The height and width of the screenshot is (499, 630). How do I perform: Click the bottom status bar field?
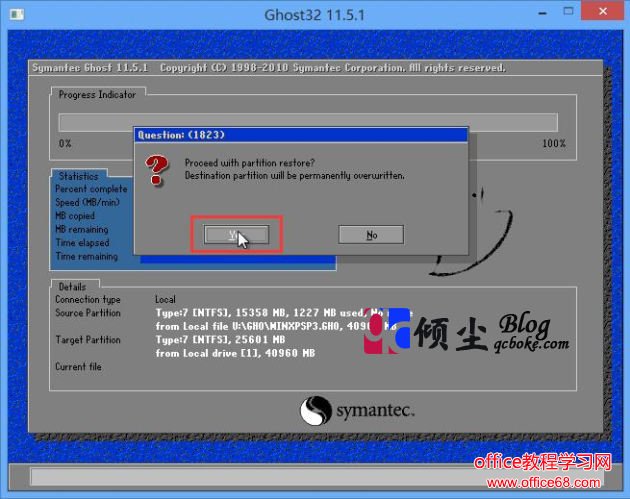pos(315,477)
